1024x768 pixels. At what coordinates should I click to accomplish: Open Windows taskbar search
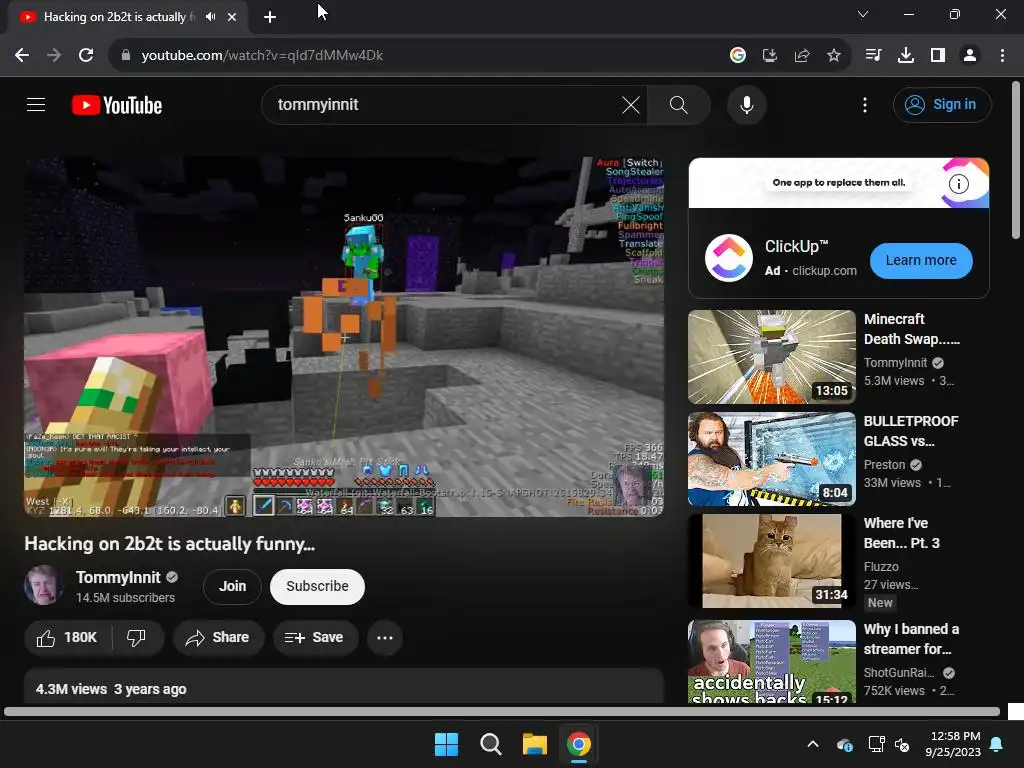point(490,744)
